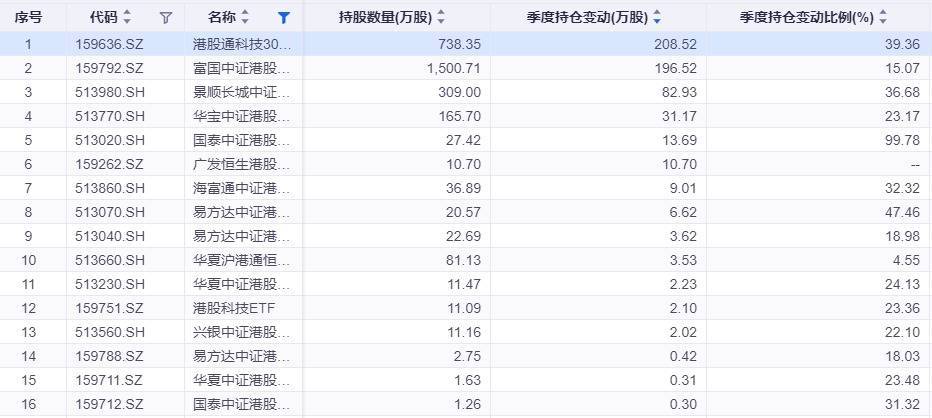Click fund name 华夏沪港通恒…

243,260
